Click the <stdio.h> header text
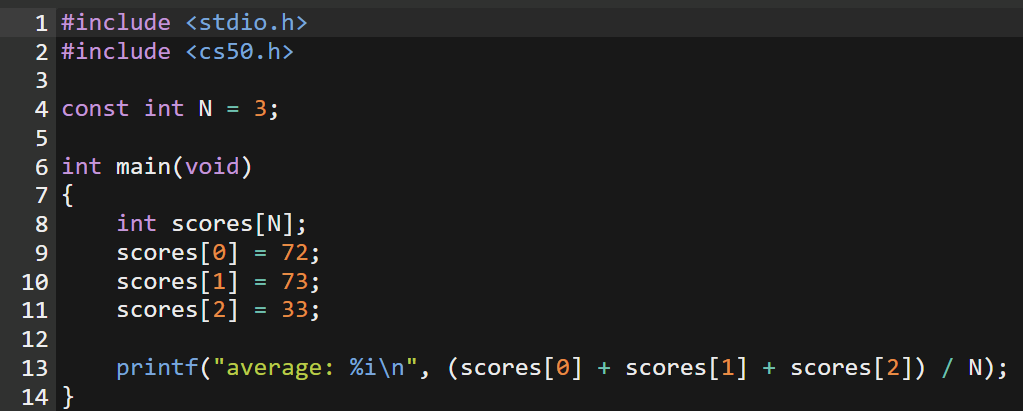 point(247,23)
